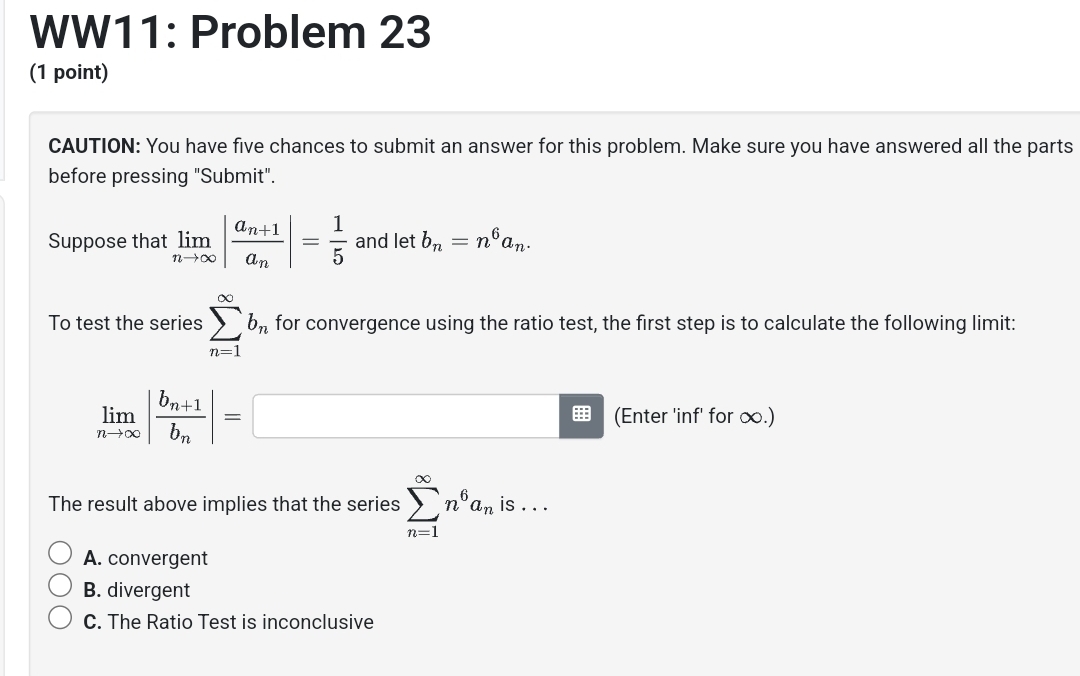1080x676 pixels.
Task: Click the WW11: Problem 23 heading
Action: [x=229, y=31]
